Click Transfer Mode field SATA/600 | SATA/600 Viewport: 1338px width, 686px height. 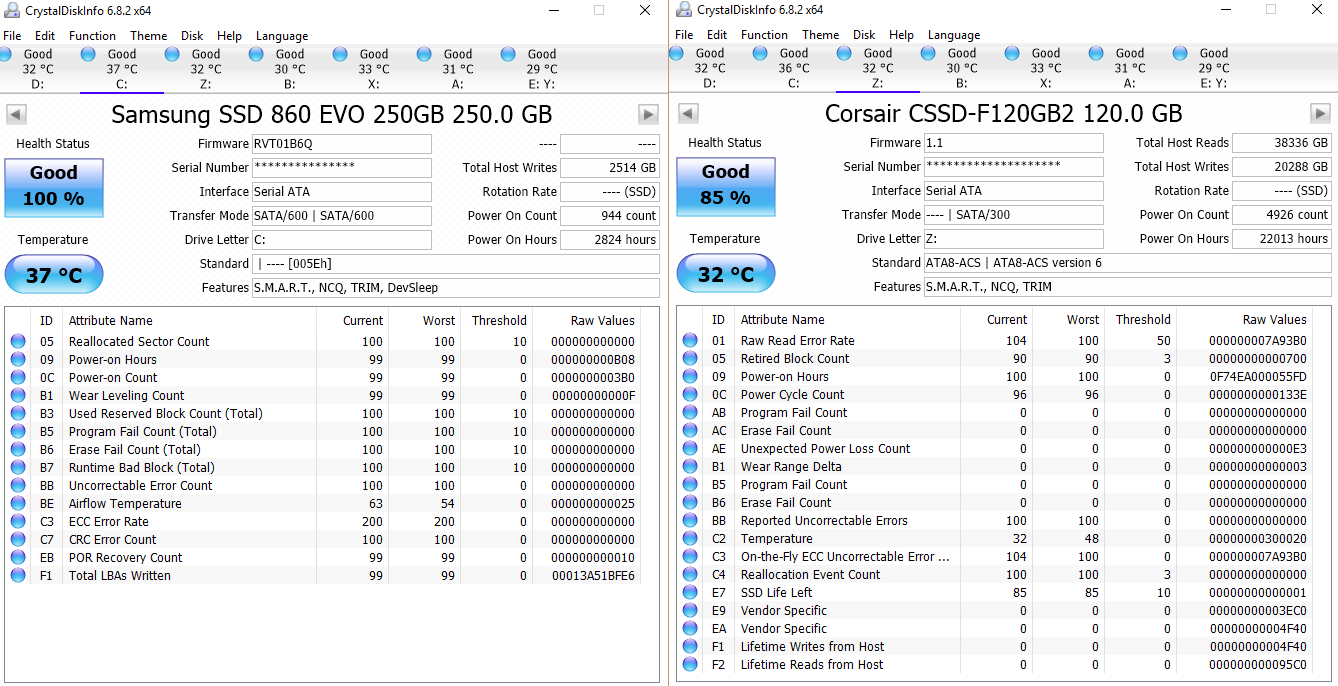click(342, 216)
